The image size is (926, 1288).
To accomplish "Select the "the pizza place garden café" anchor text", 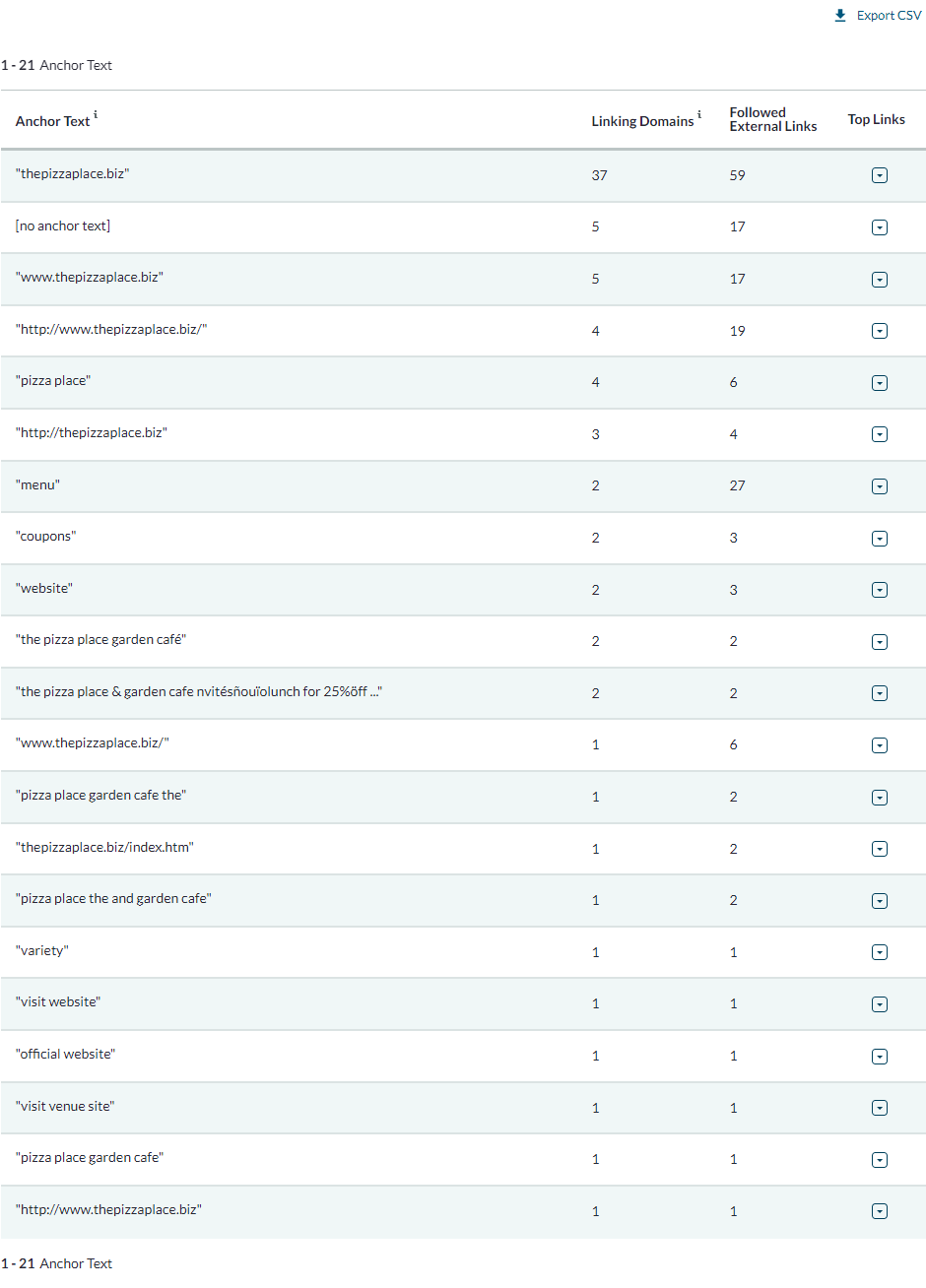I will [100, 640].
